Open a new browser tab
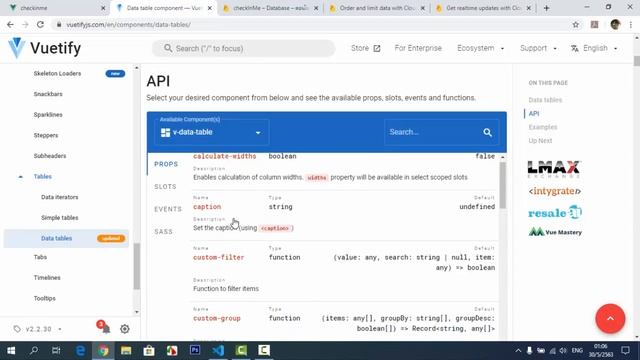This screenshot has width=640, height=360. click(546, 8)
